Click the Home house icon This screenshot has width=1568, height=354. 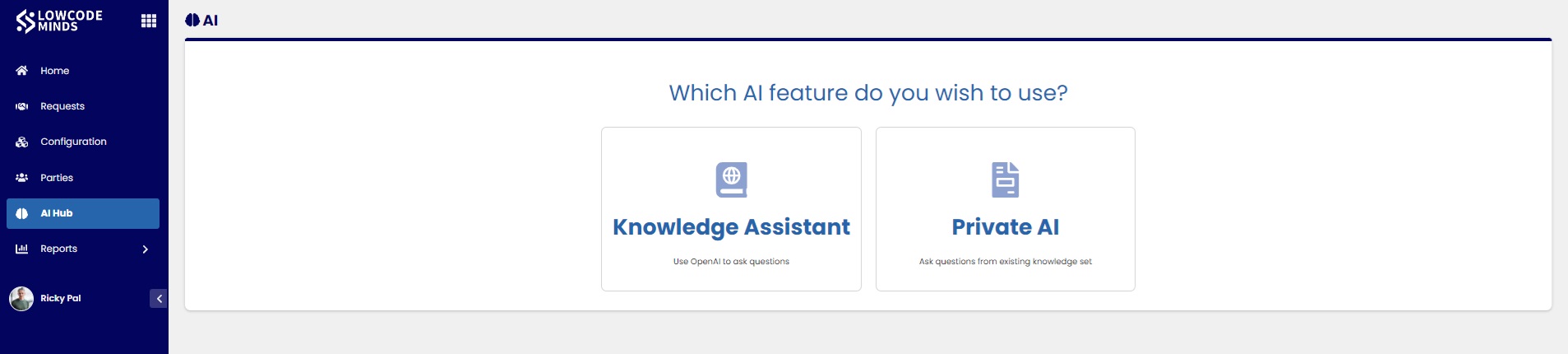point(22,71)
